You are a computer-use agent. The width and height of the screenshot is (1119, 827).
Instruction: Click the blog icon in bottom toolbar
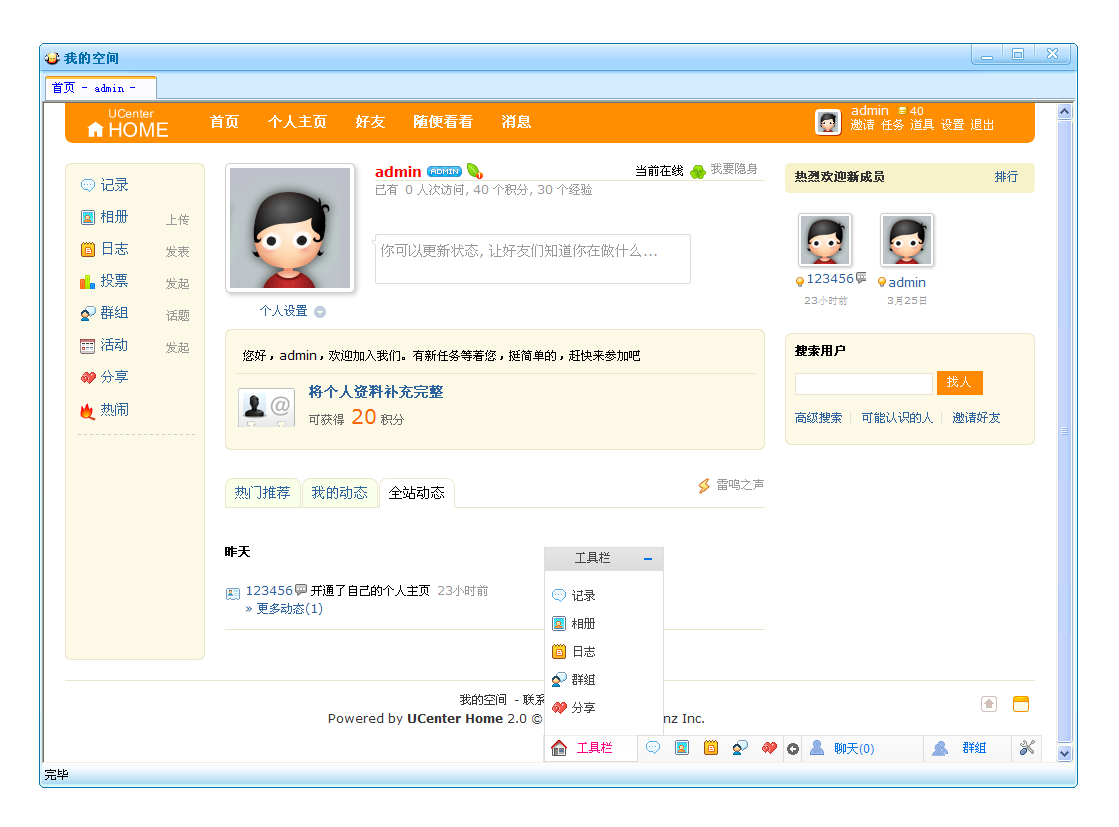point(711,748)
